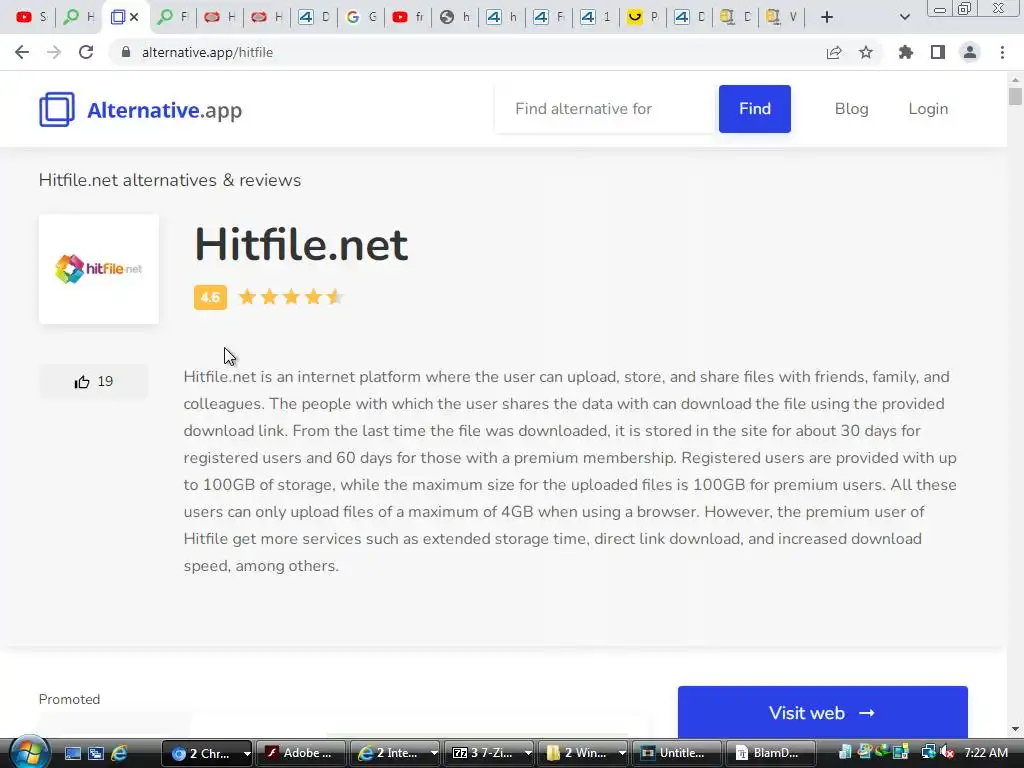This screenshot has width=1024, height=768.
Task: Click the forward navigation arrow
Action: click(x=54, y=52)
